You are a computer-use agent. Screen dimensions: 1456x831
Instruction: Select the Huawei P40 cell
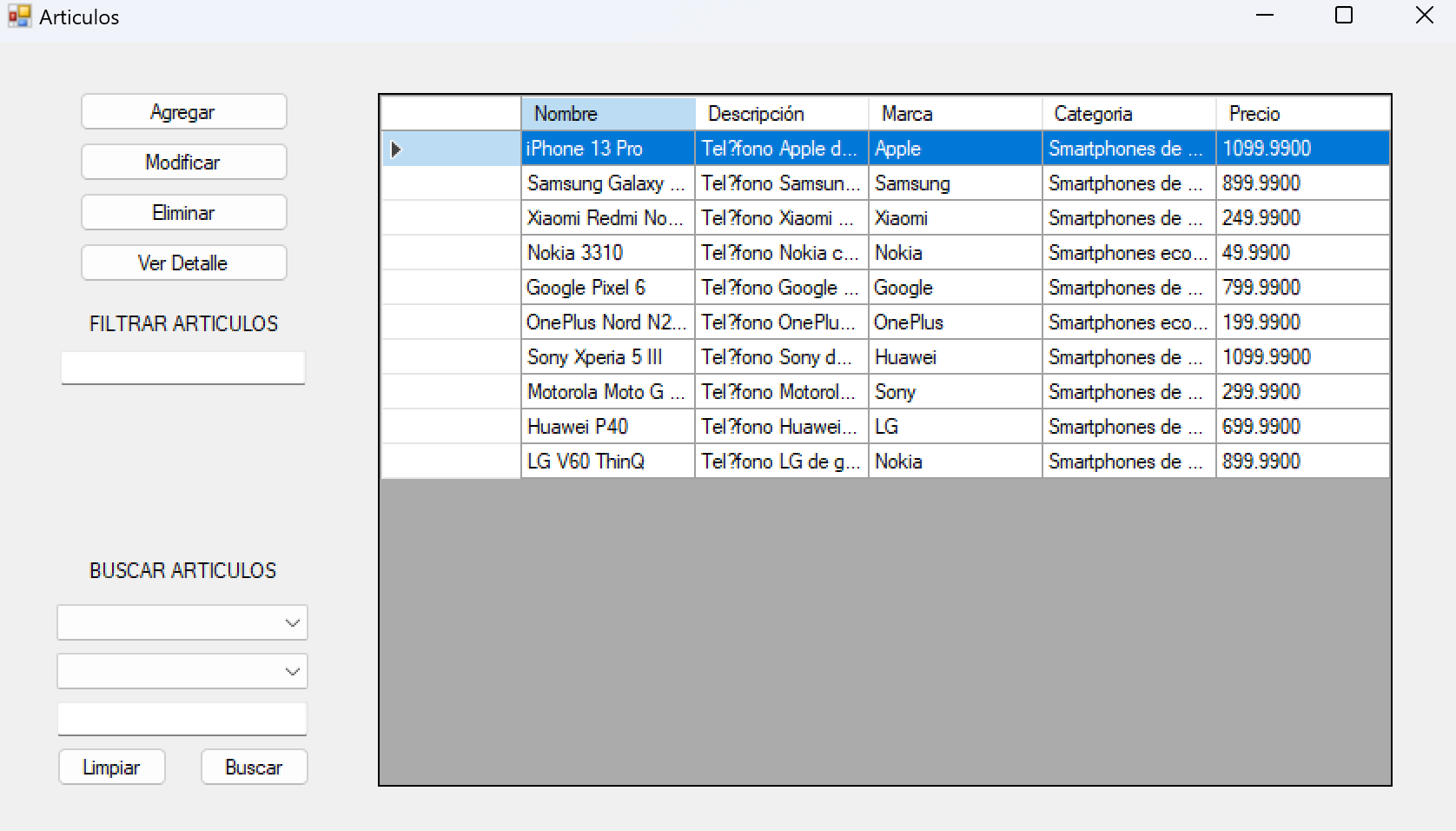point(606,427)
